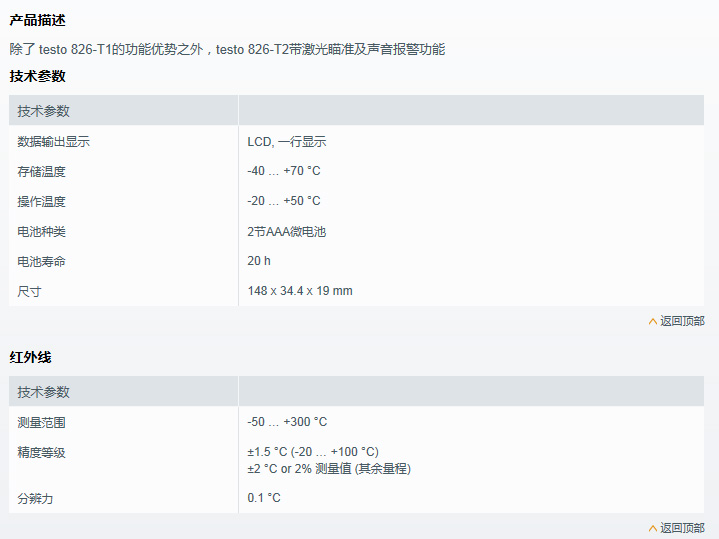Click the caret icon below the 尺寸 row
Viewport: 719px width, 539px height.
653,322
